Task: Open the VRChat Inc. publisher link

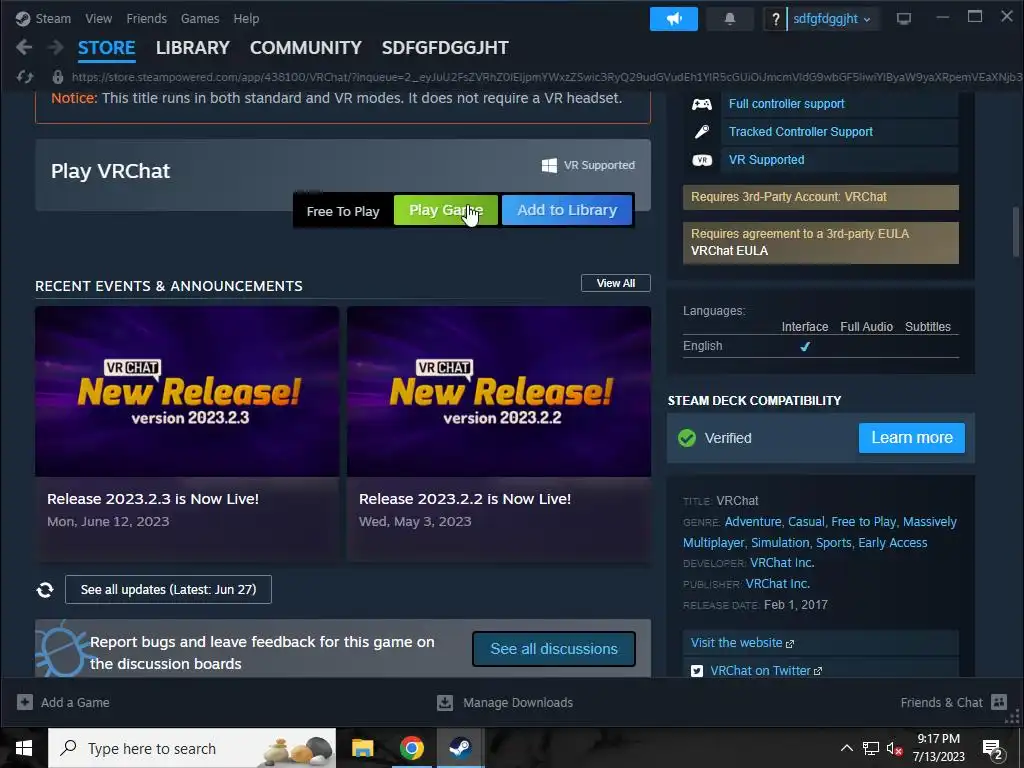Action: point(778,584)
